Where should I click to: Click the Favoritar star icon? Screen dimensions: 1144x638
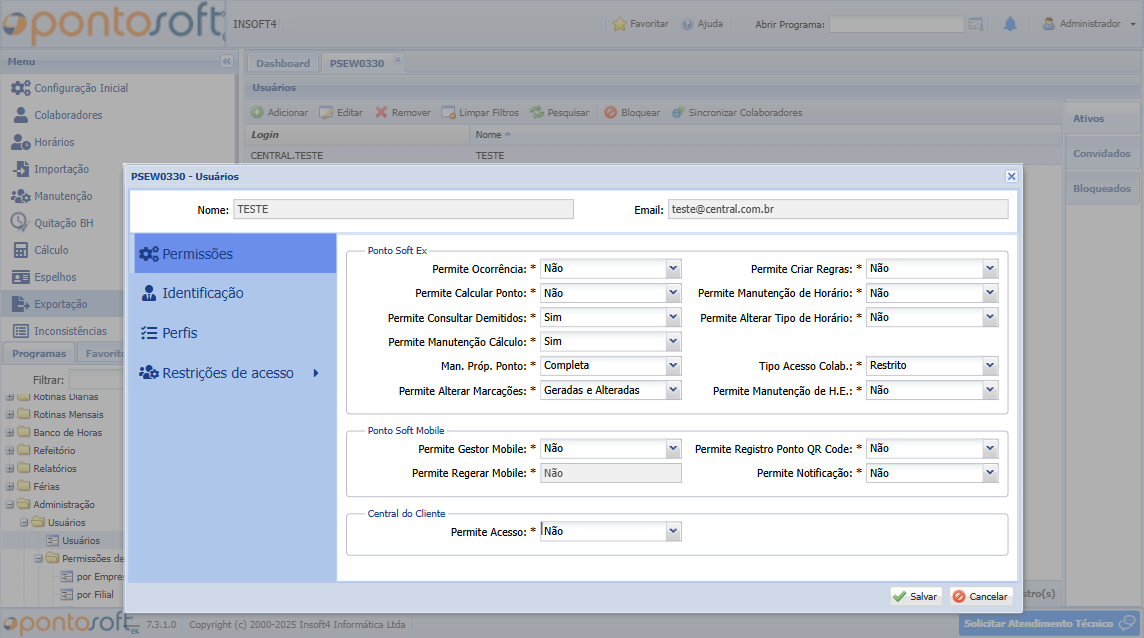pos(619,24)
